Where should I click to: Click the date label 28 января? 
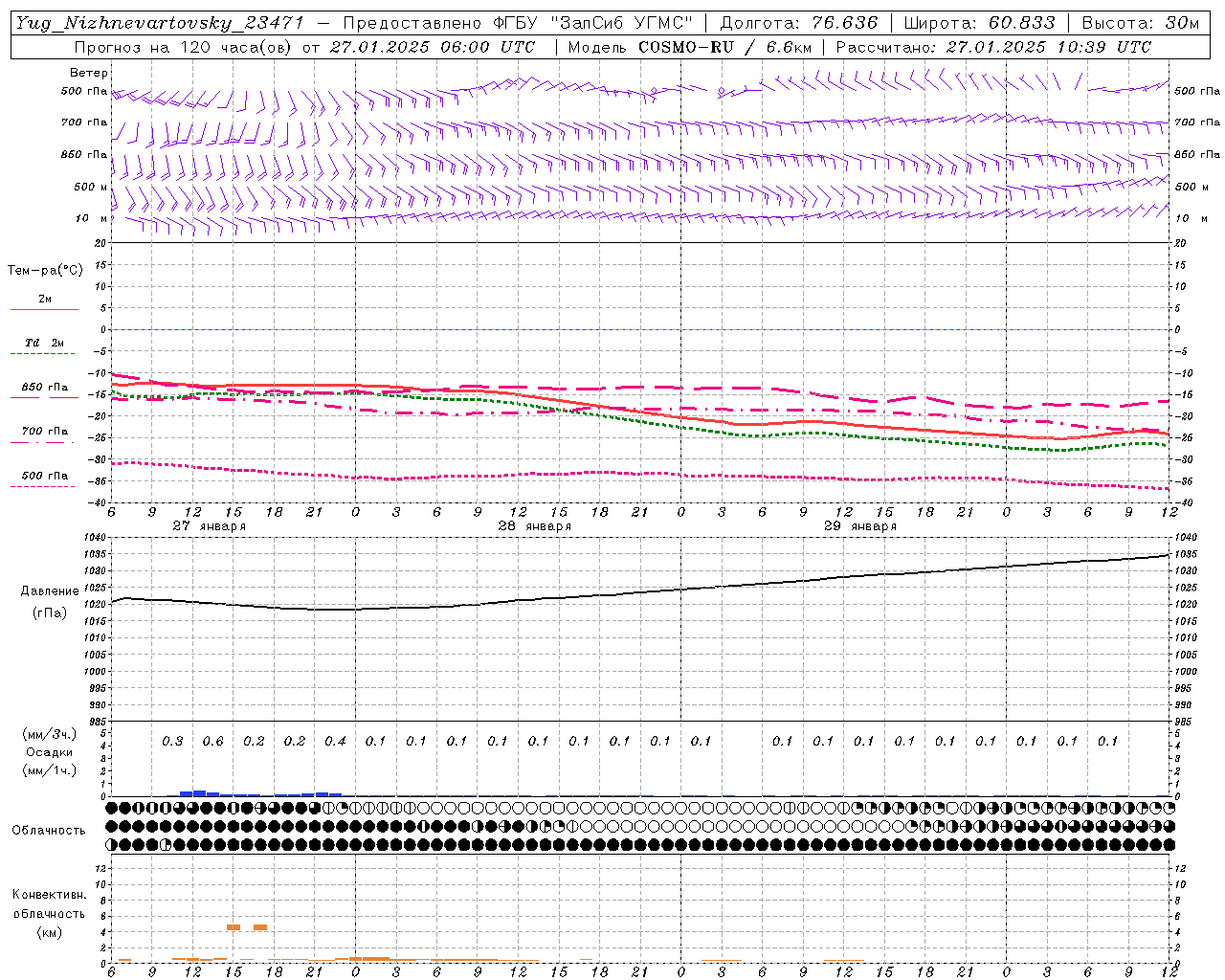pyautogui.click(x=535, y=526)
